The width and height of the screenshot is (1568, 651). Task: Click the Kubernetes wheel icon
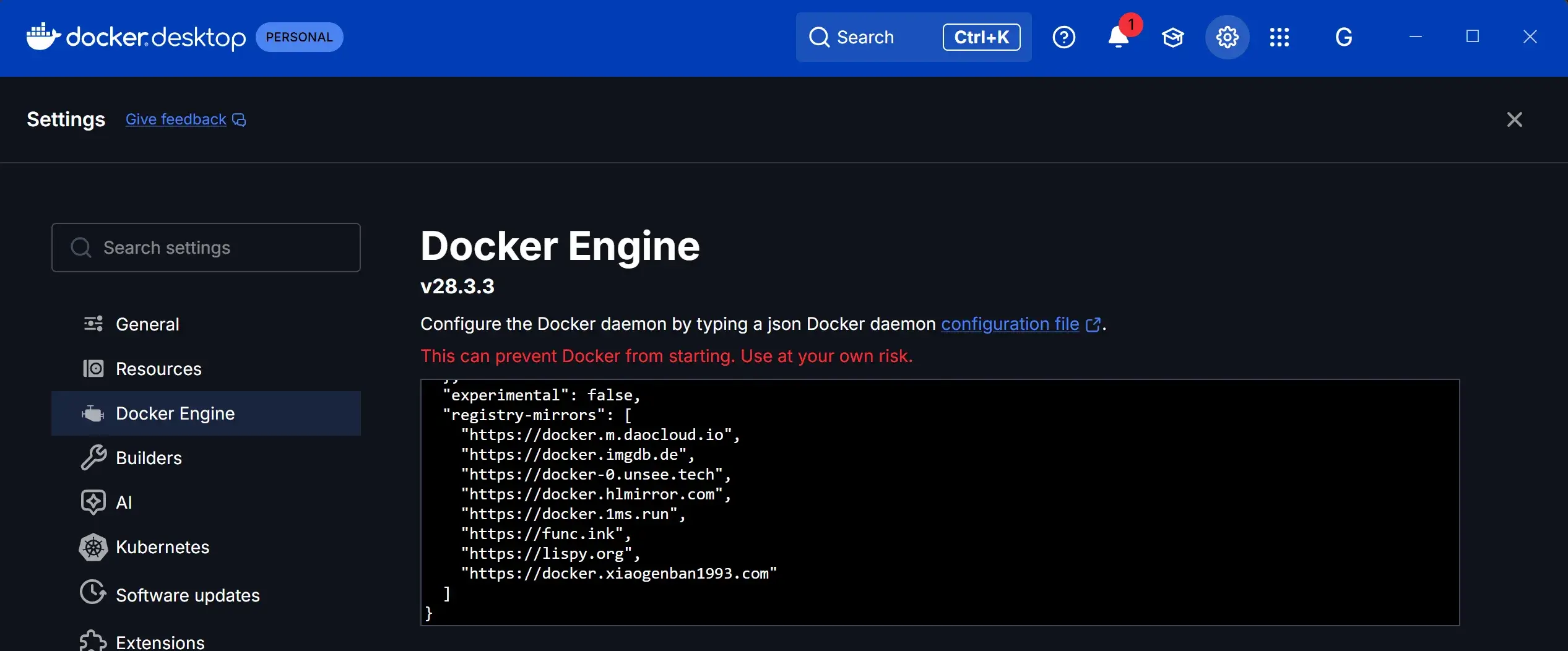[x=93, y=547]
